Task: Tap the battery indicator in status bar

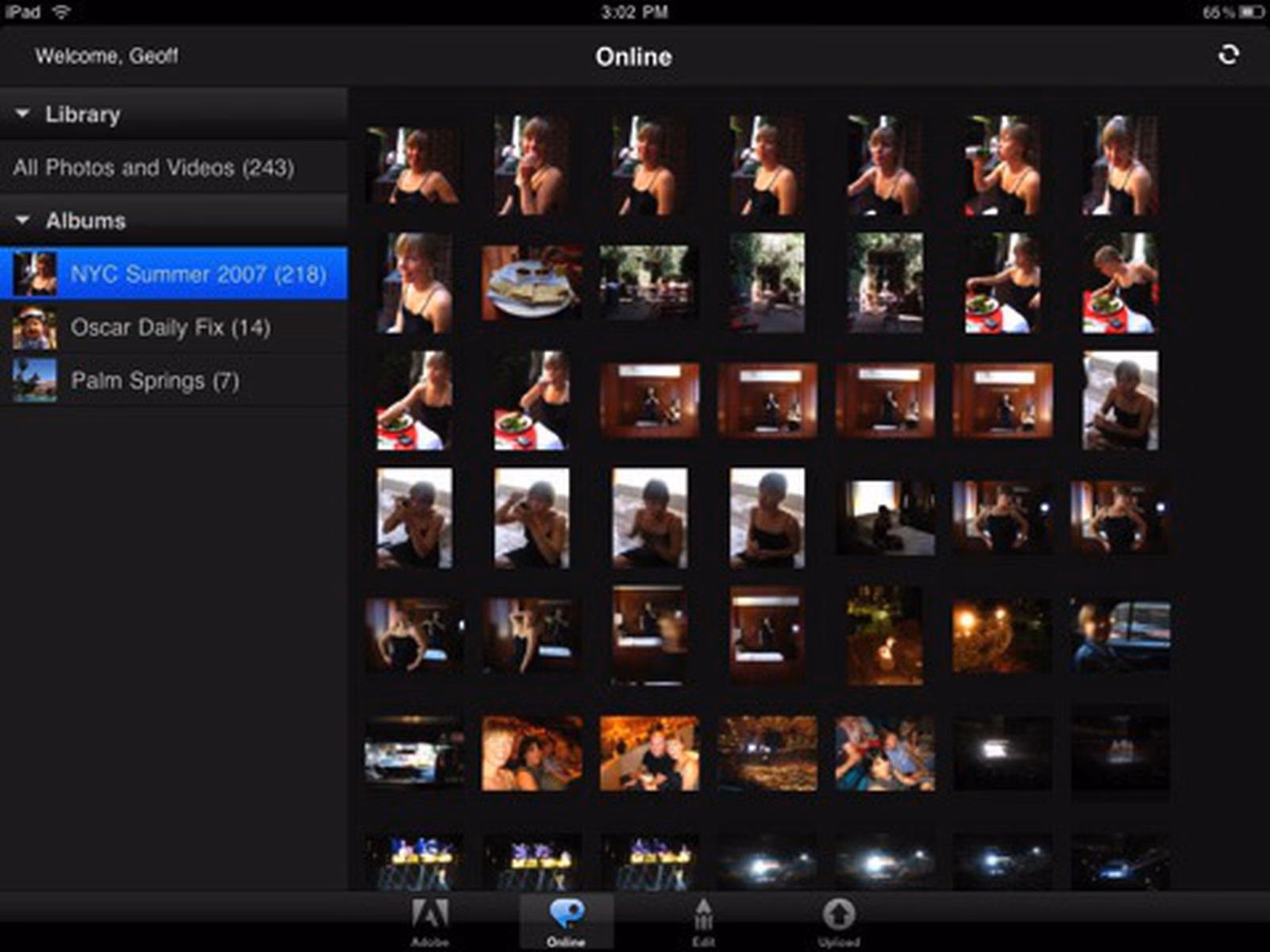Action: coord(1251,11)
